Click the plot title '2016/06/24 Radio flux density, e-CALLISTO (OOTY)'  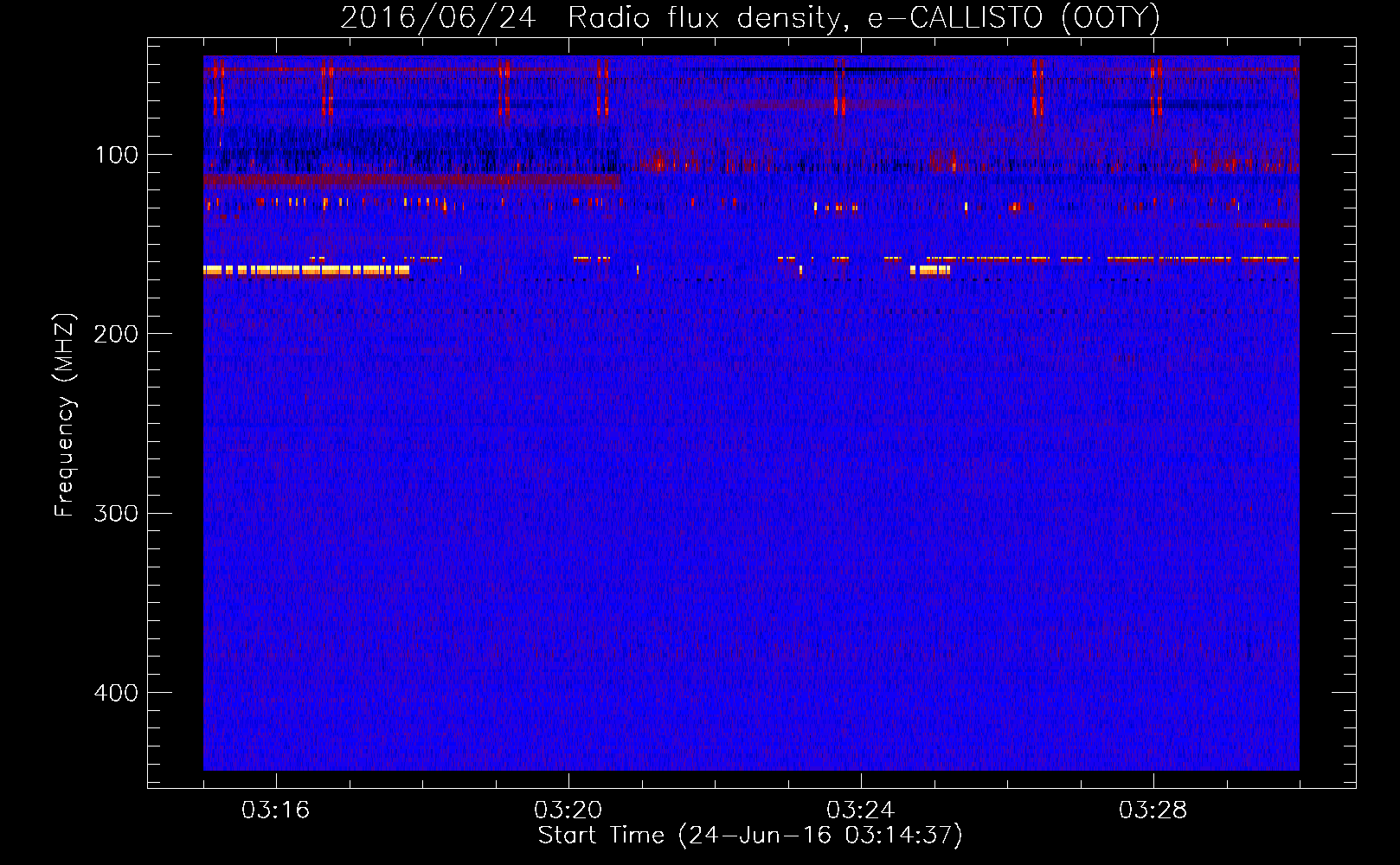point(750,17)
